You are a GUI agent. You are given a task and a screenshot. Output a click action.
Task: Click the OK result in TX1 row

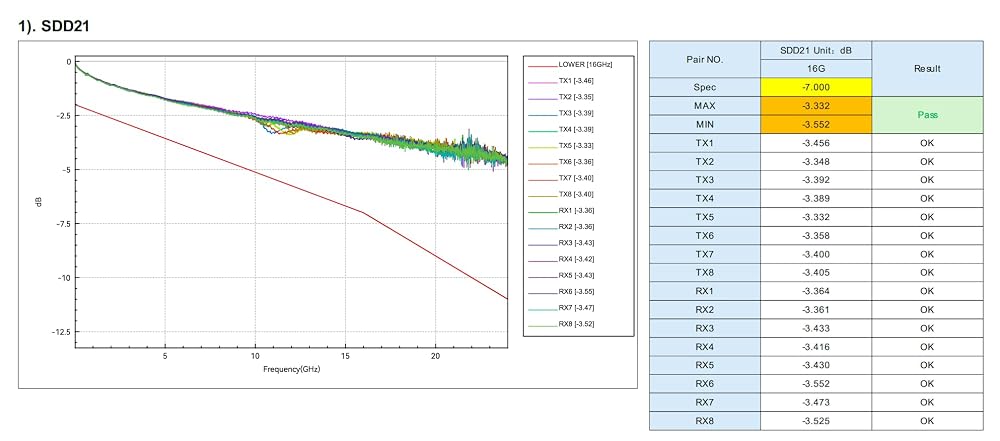pos(927,143)
